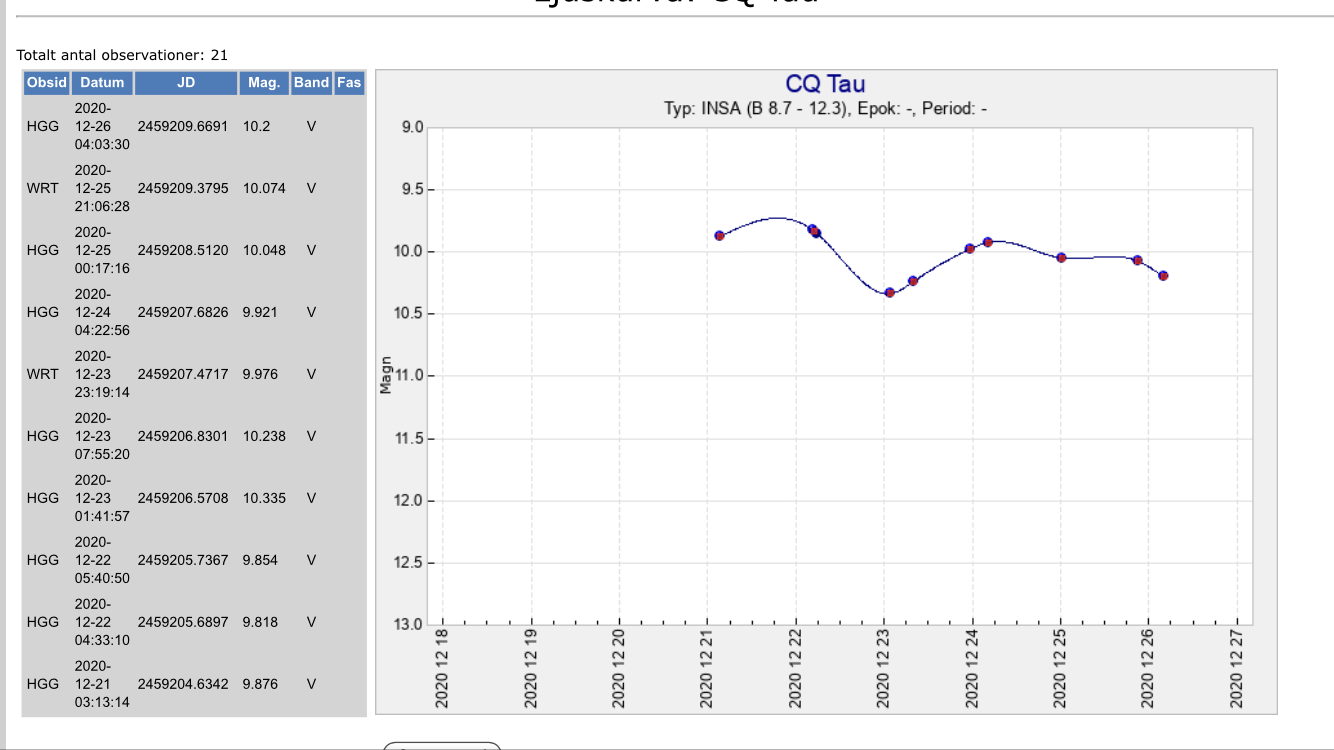Click the Obsid column header
This screenshot has width=1334, height=750.
click(47, 83)
